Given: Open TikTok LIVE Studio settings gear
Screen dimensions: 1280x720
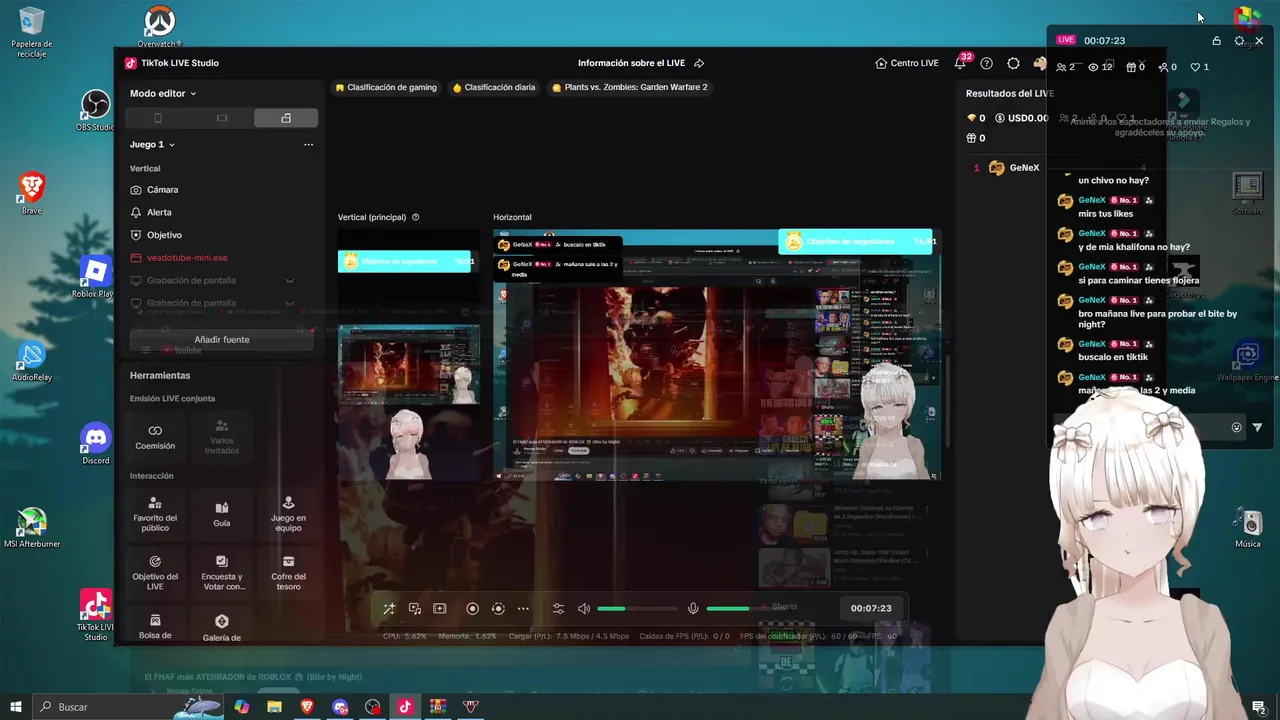Looking at the screenshot, I should tap(1013, 63).
